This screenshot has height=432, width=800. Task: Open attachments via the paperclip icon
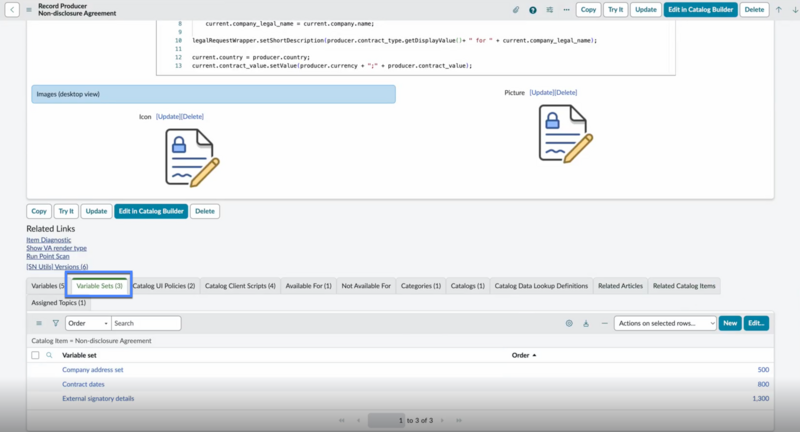(x=516, y=10)
